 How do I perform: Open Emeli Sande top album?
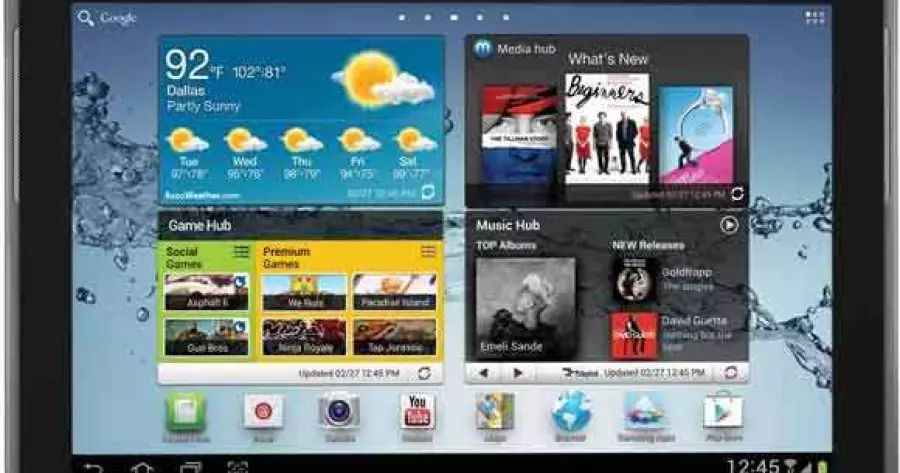tap(525, 308)
